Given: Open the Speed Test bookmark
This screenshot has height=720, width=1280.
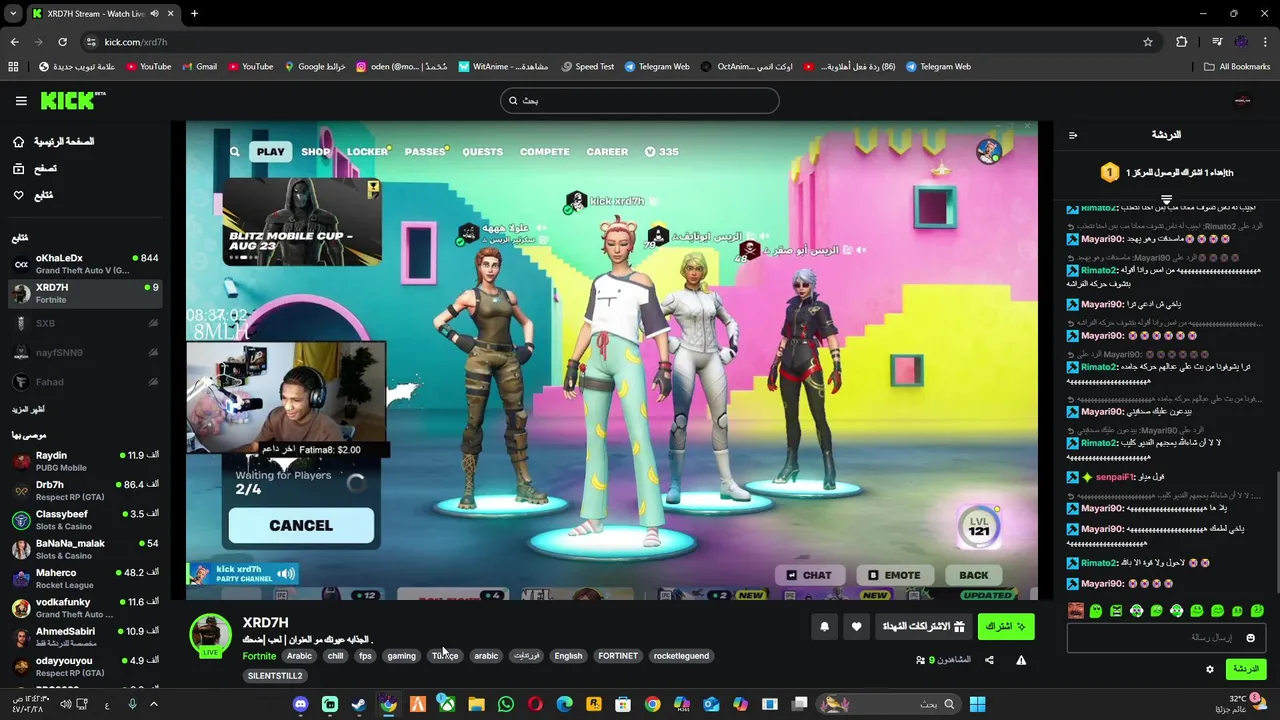Looking at the screenshot, I should tap(587, 67).
